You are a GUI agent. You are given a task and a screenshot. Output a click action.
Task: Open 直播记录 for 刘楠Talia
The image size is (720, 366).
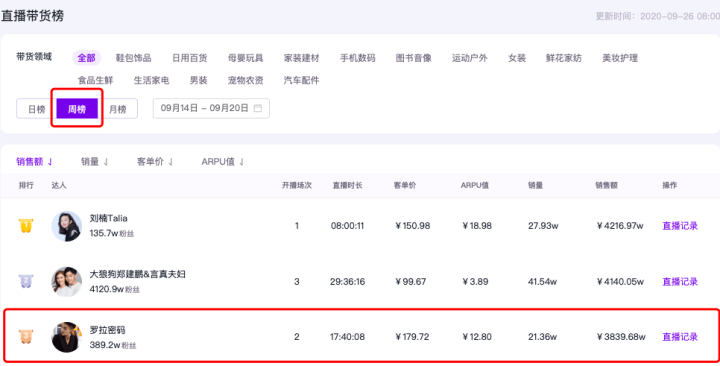680,225
